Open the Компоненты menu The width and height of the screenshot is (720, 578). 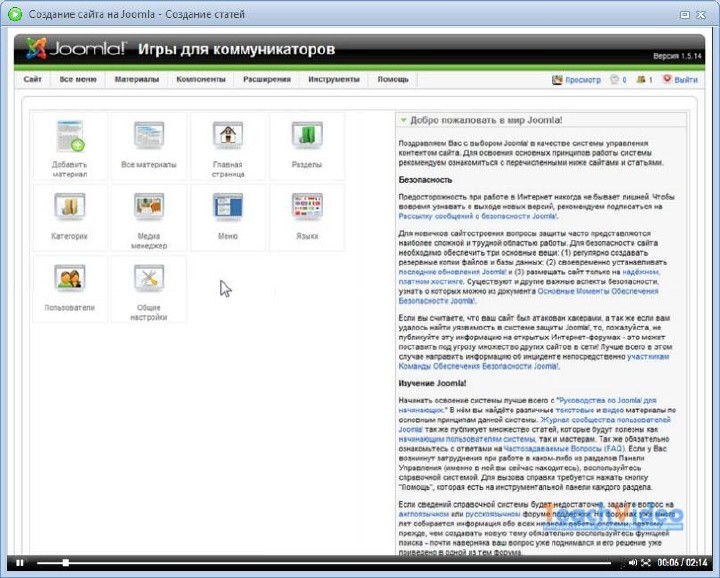(201, 79)
